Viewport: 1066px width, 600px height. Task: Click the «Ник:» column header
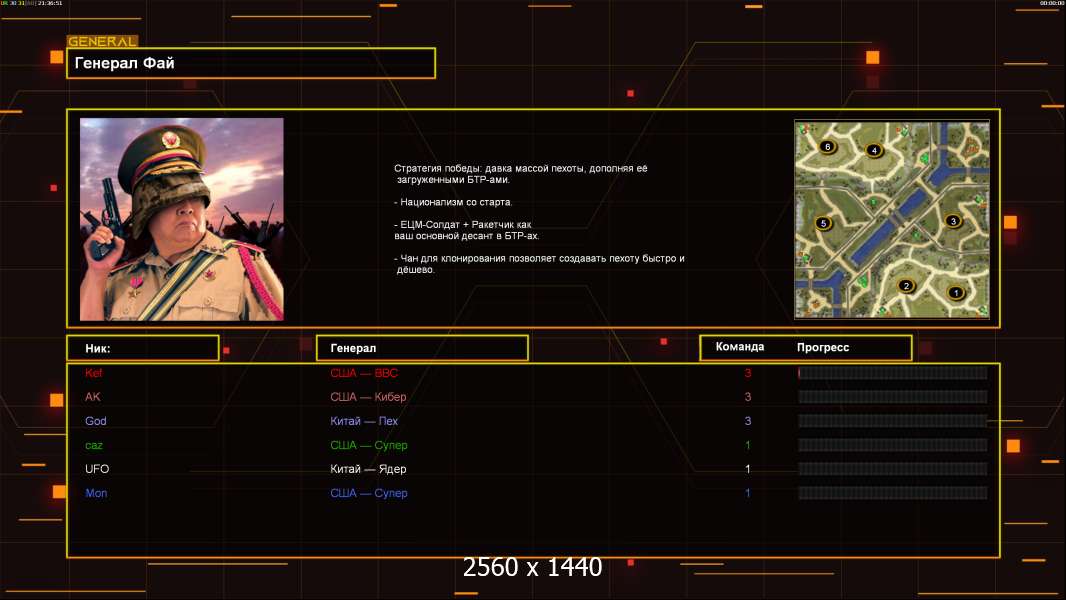coord(143,348)
